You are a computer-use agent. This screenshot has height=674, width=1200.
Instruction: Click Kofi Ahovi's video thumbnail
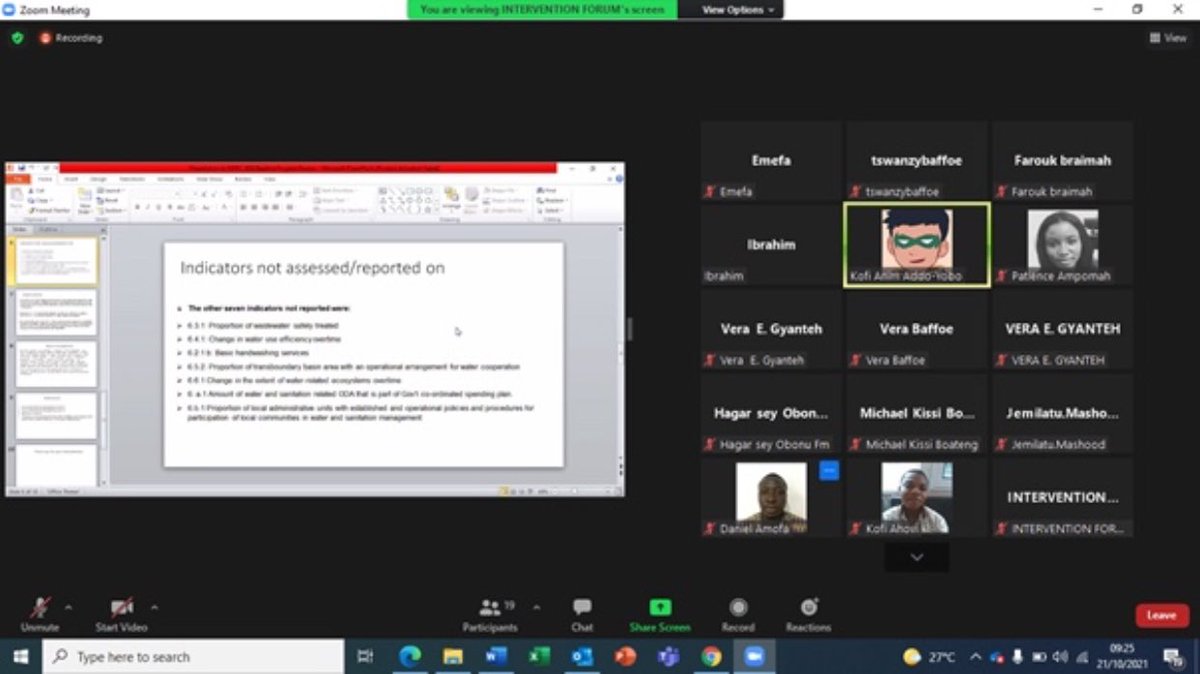[917, 497]
